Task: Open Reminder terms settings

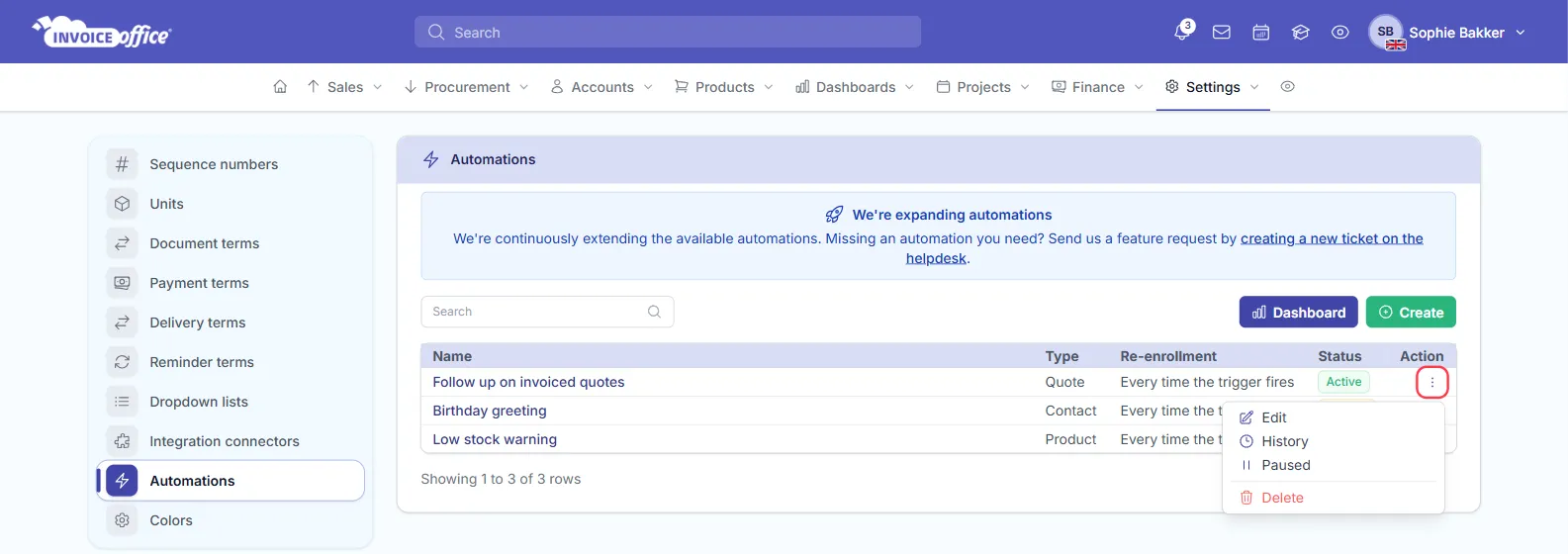Action: [202, 362]
